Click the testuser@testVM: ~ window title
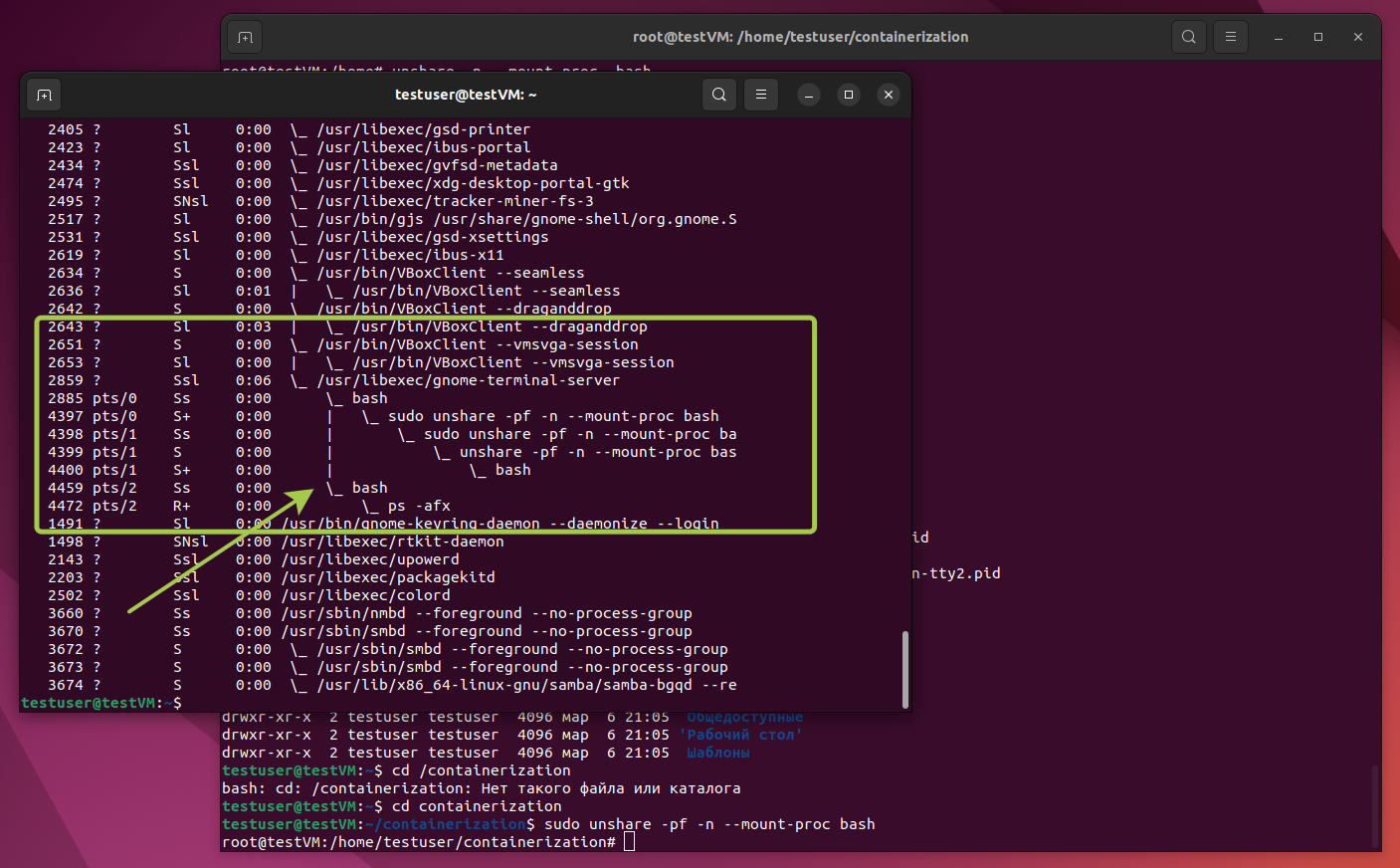The height and width of the screenshot is (868, 1400). coord(466,95)
